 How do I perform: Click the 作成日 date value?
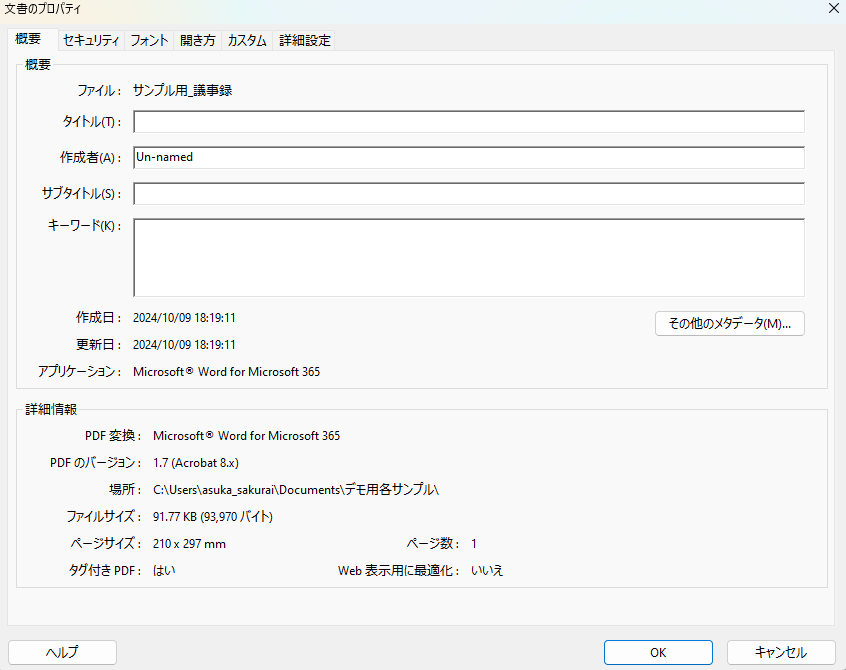[184, 318]
